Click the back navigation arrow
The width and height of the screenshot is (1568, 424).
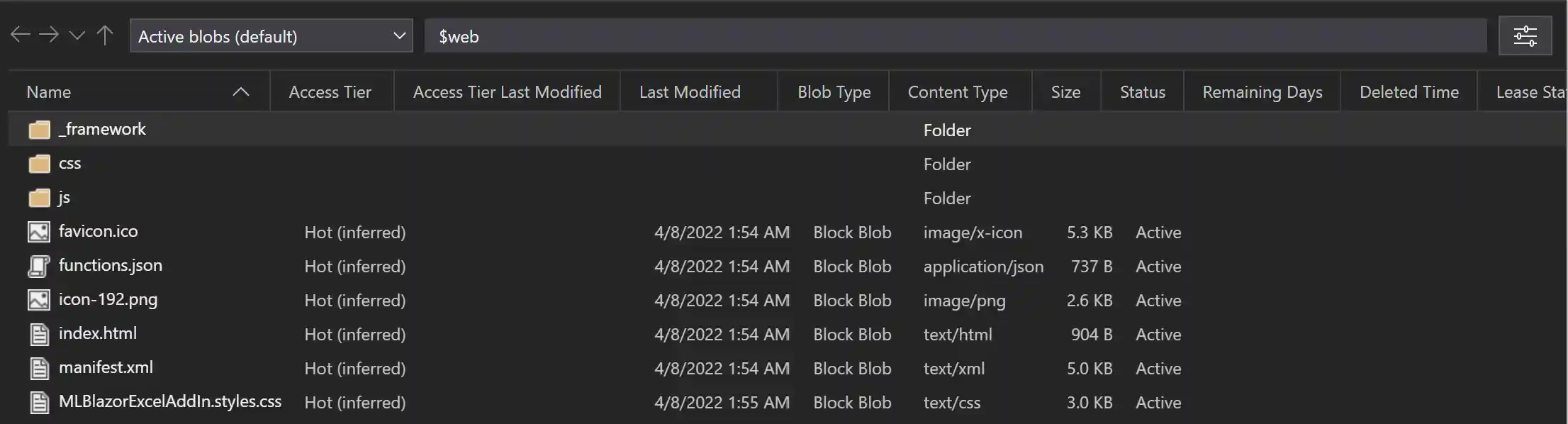pyautogui.click(x=20, y=35)
